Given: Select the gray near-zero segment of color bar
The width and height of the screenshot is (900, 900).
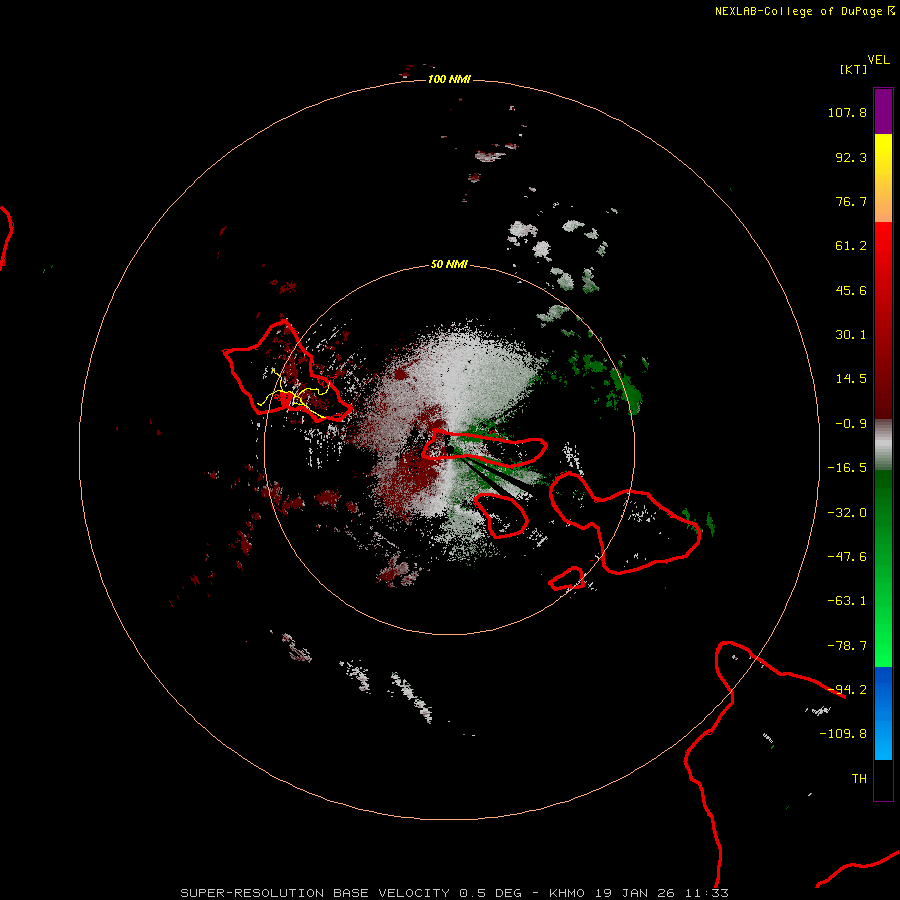Looking at the screenshot, I should pos(883,445).
